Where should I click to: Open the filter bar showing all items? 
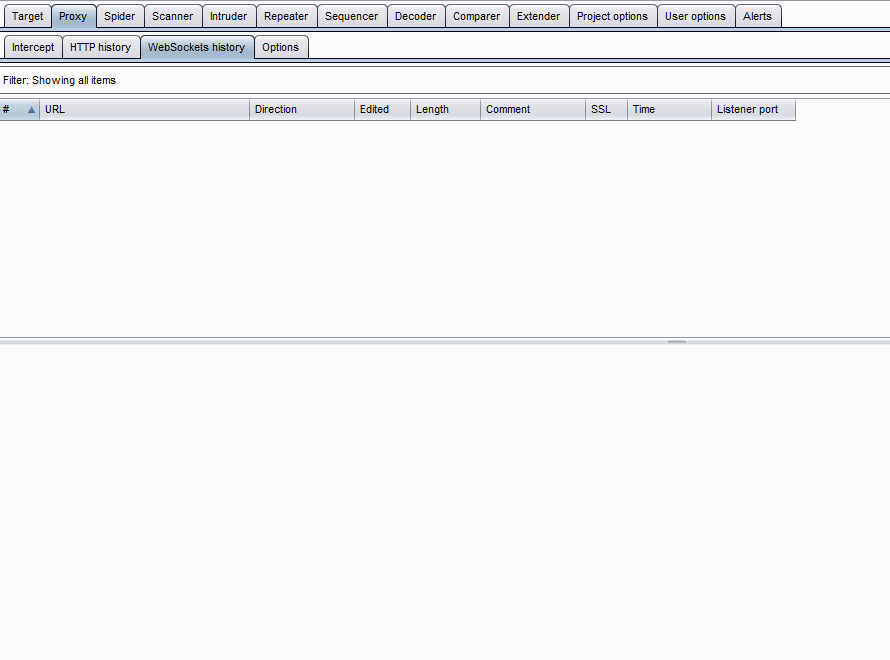pyautogui.click(x=445, y=80)
